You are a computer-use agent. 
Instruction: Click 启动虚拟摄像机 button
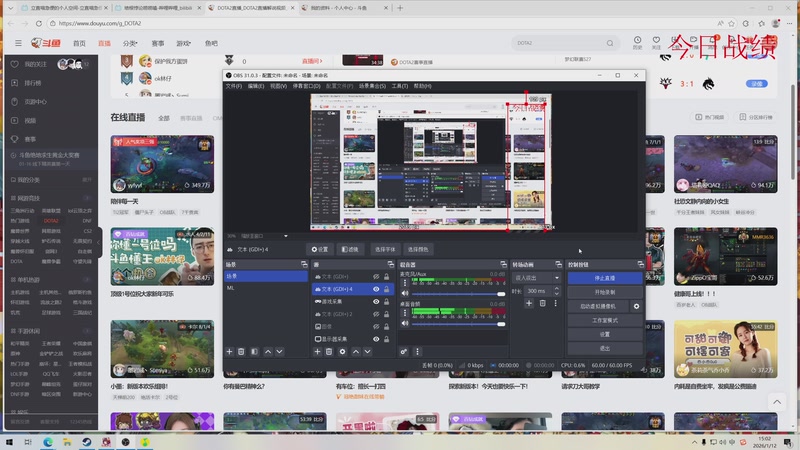(x=598, y=306)
